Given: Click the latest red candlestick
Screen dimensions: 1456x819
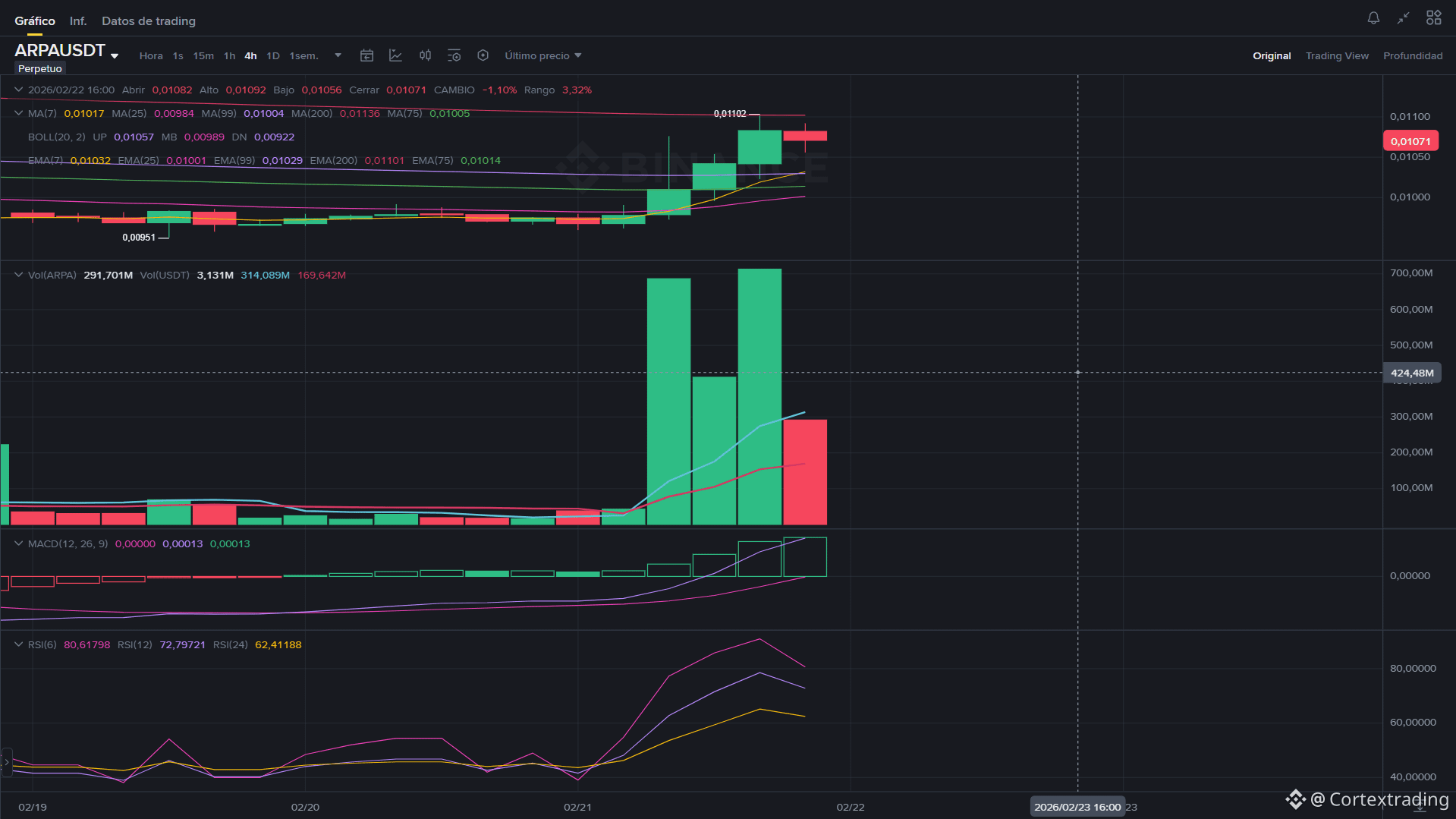Looking at the screenshot, I should coord(805,136).
